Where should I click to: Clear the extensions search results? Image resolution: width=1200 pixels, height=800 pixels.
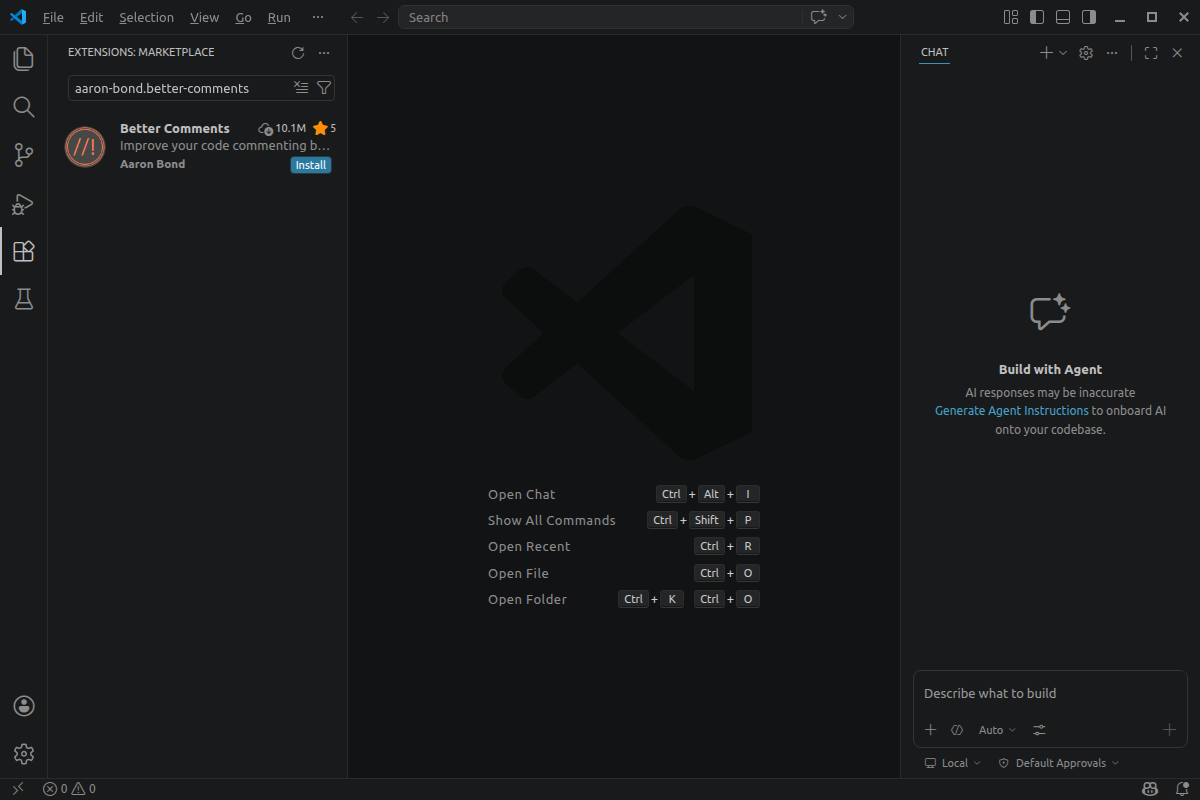click(301, 88)
